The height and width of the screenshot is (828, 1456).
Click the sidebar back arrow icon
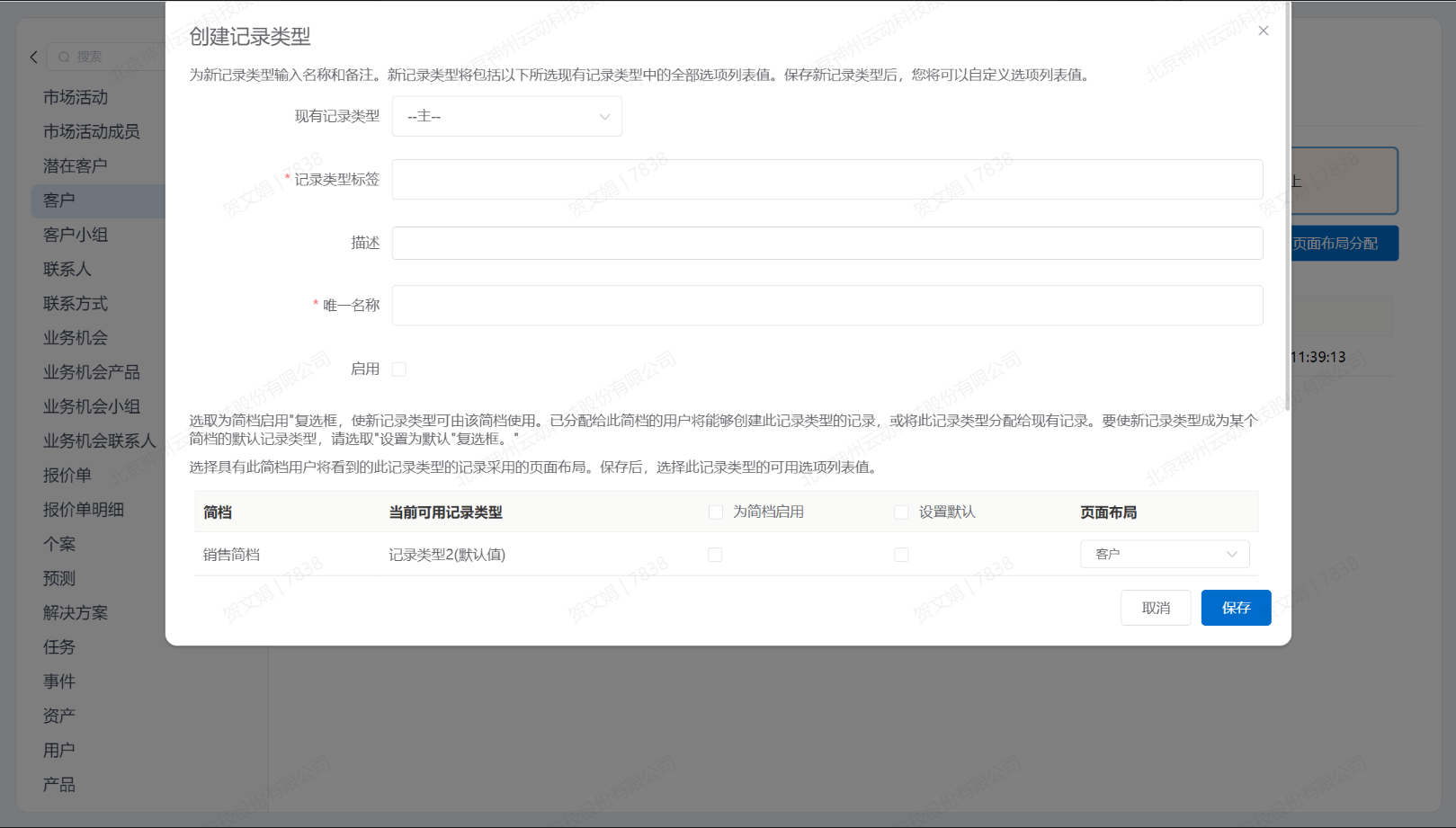34,57
